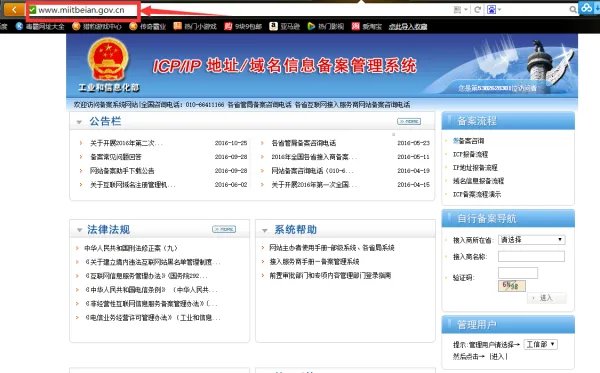Open the 毒霸网址大全 bookmark
Viewport: 600px width, 373px height.
(40, 26)
